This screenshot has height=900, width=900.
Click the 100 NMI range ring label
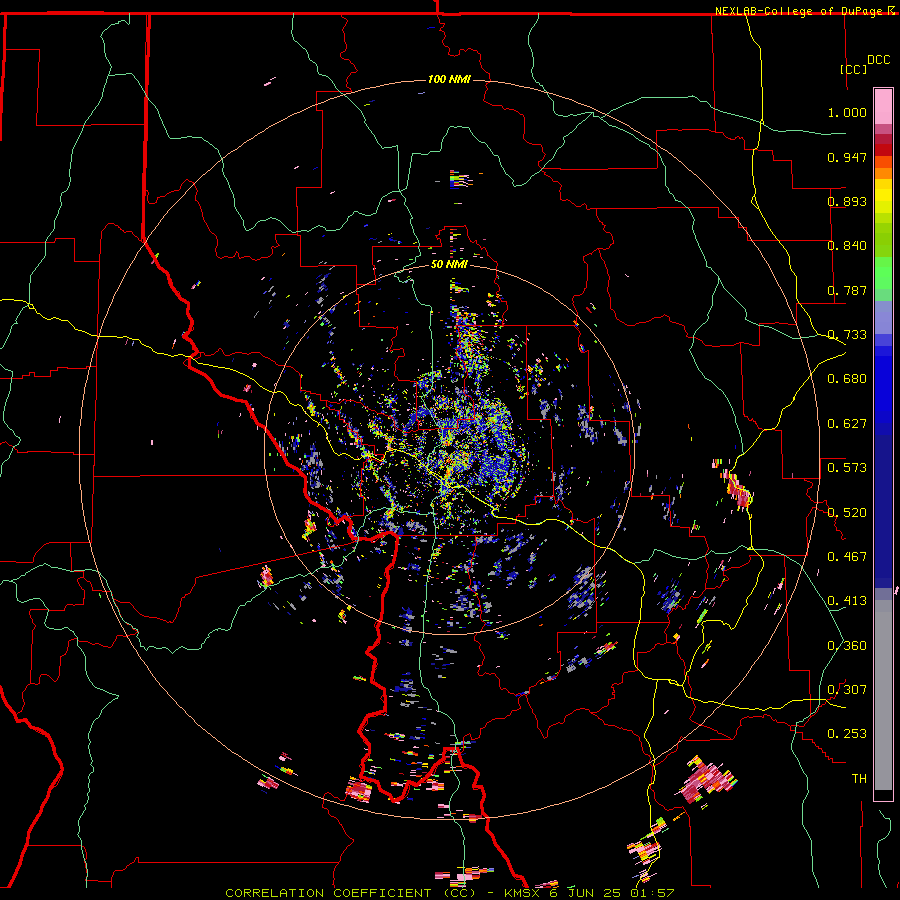point(449,79)
